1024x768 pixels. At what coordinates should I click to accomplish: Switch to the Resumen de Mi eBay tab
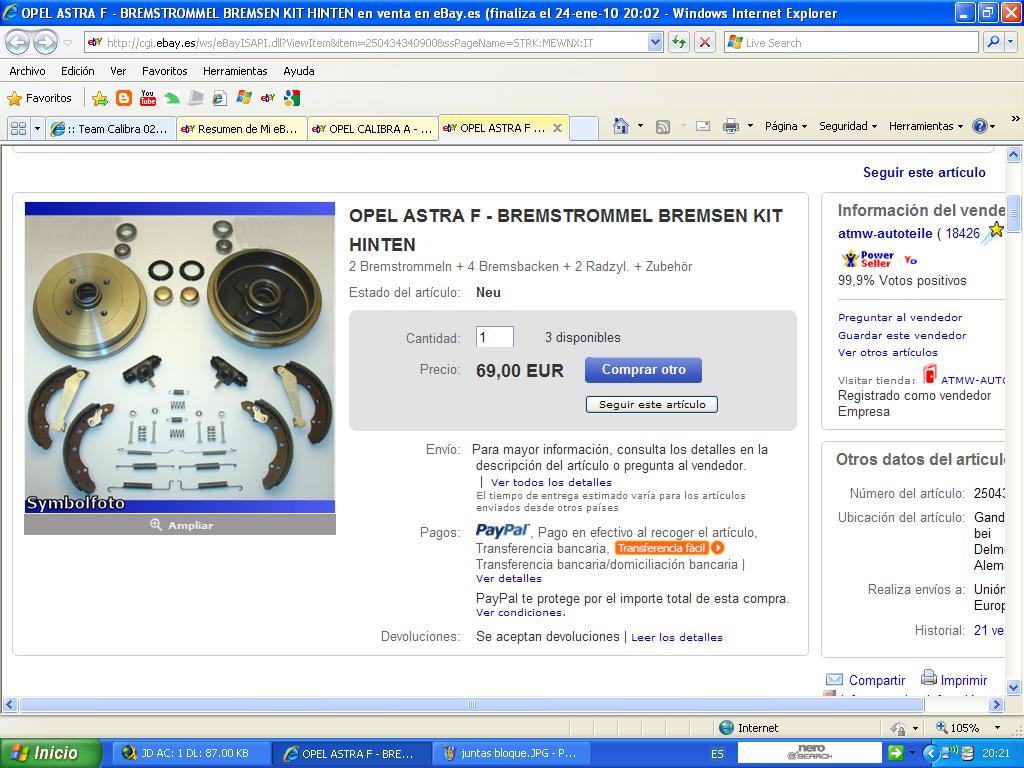[242, 129]
